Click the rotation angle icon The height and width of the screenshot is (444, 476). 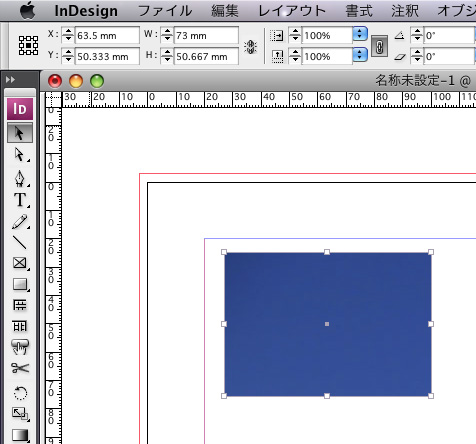pos(400,35)
